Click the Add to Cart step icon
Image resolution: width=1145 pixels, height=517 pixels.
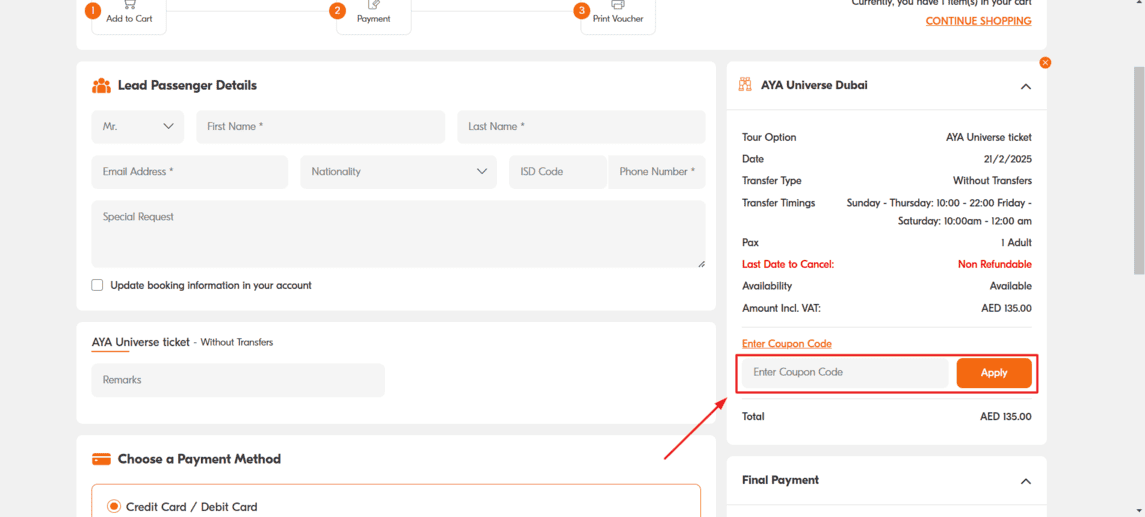[x=129, y=4]
